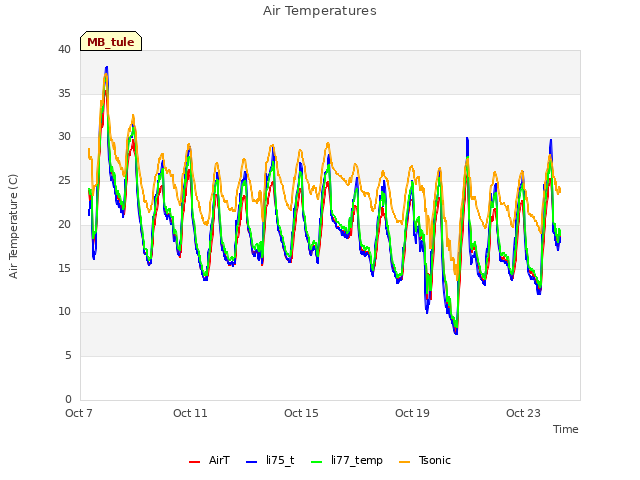
Task: Click the 5 y-axis tick label
Action: (x=68, y=356)
